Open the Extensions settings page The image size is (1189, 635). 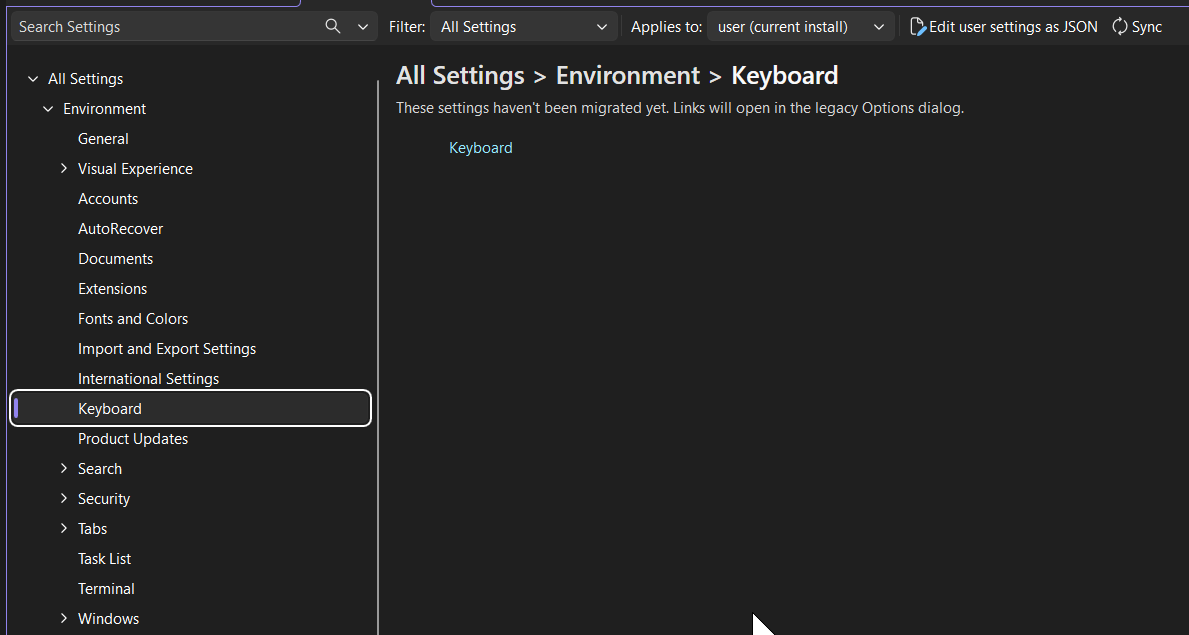pyautogui.click(x=112, y=289)
